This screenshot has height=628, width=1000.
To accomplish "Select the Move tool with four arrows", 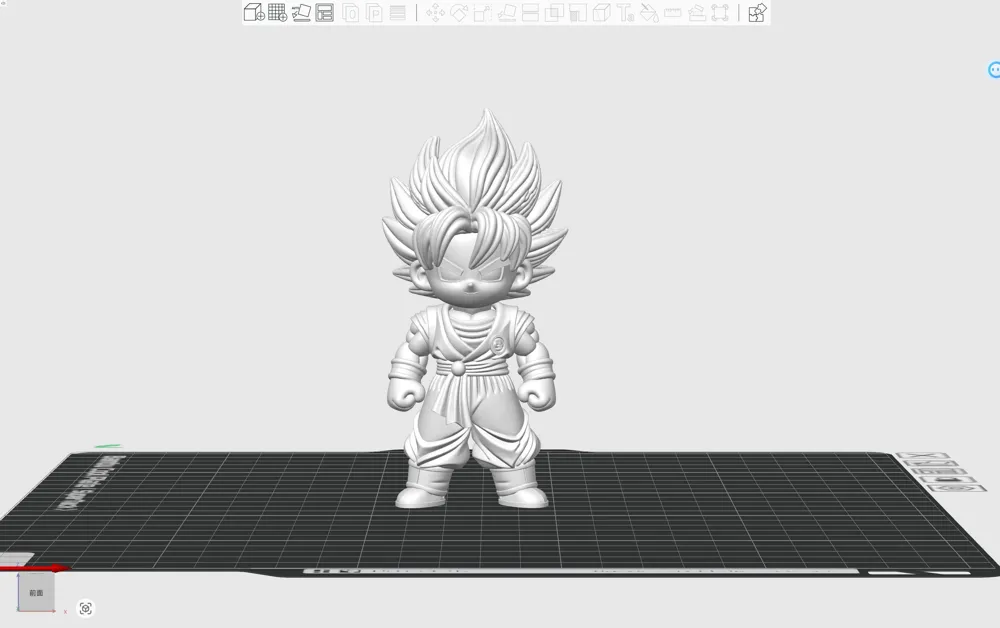I will [436, 12].
